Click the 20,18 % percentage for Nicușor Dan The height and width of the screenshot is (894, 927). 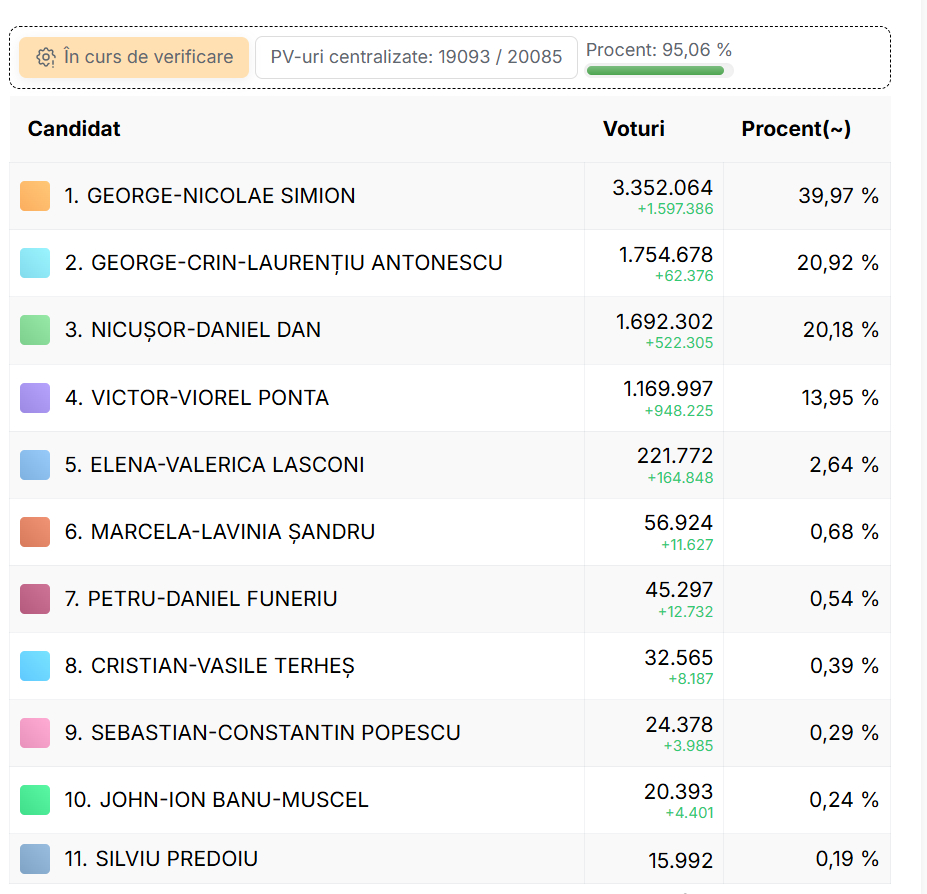pos(840,330)
